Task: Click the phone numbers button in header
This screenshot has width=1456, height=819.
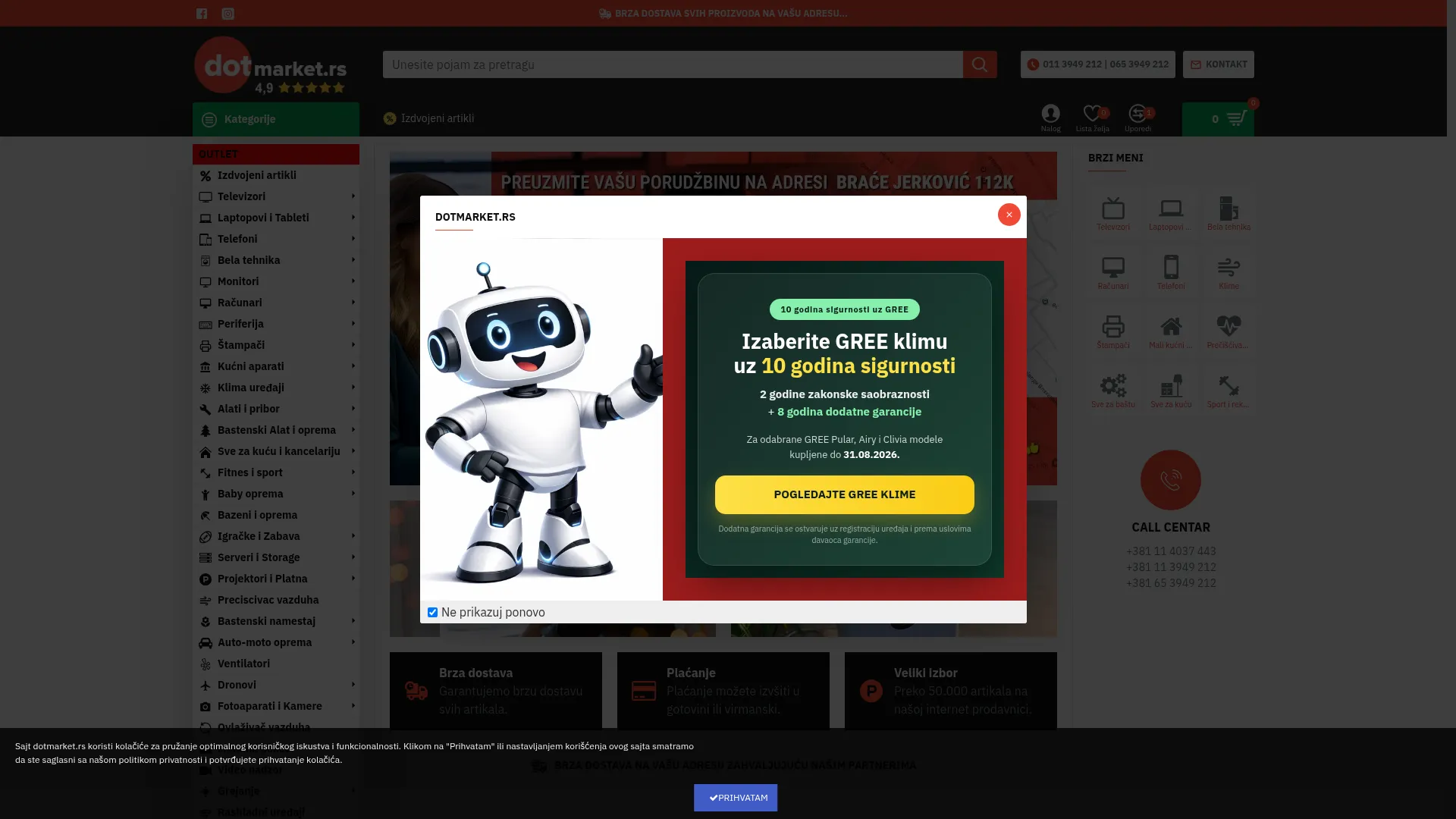Action: [x=1097, y=64]
